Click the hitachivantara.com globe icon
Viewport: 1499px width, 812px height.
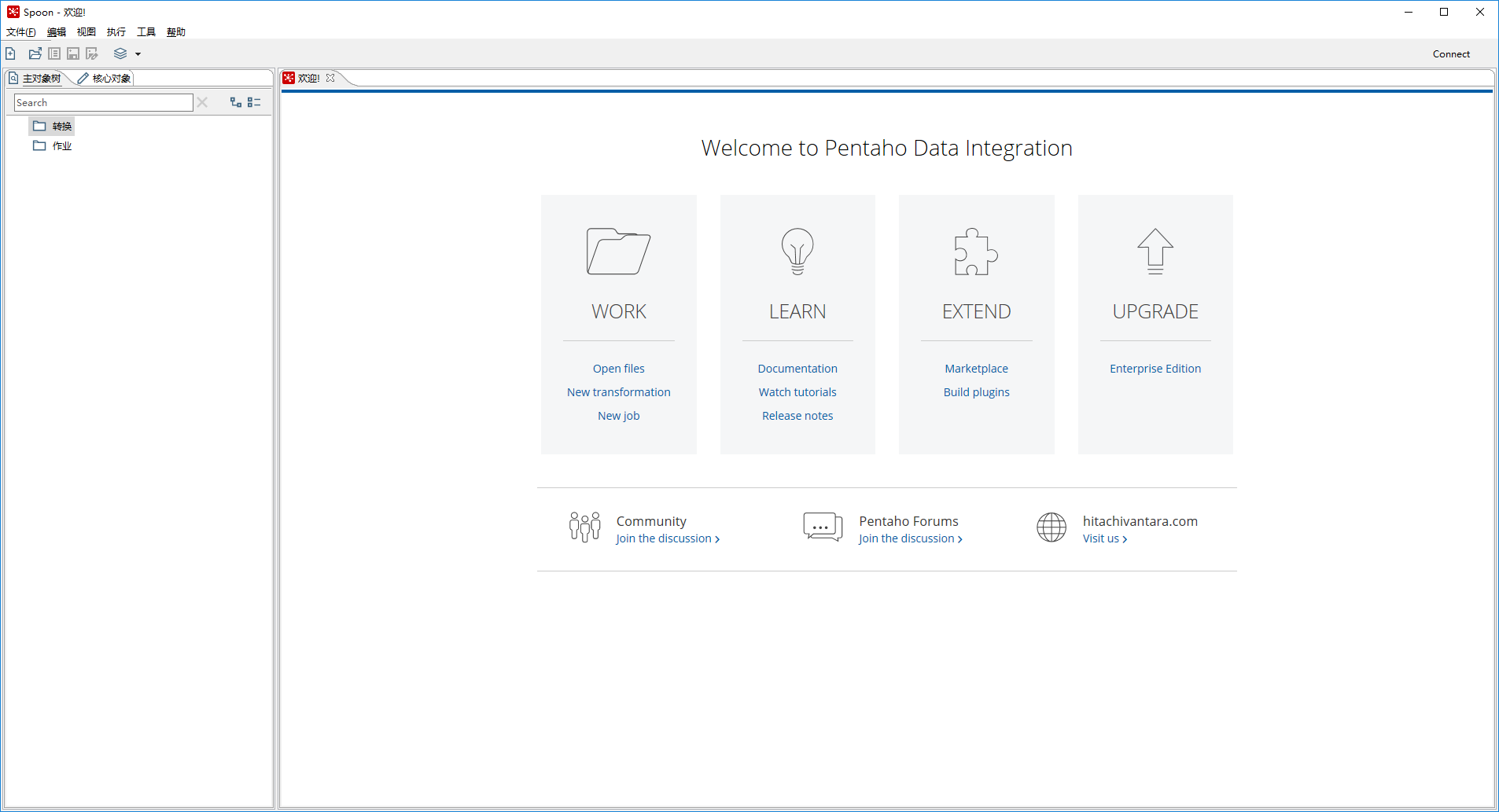point(1052,527)
